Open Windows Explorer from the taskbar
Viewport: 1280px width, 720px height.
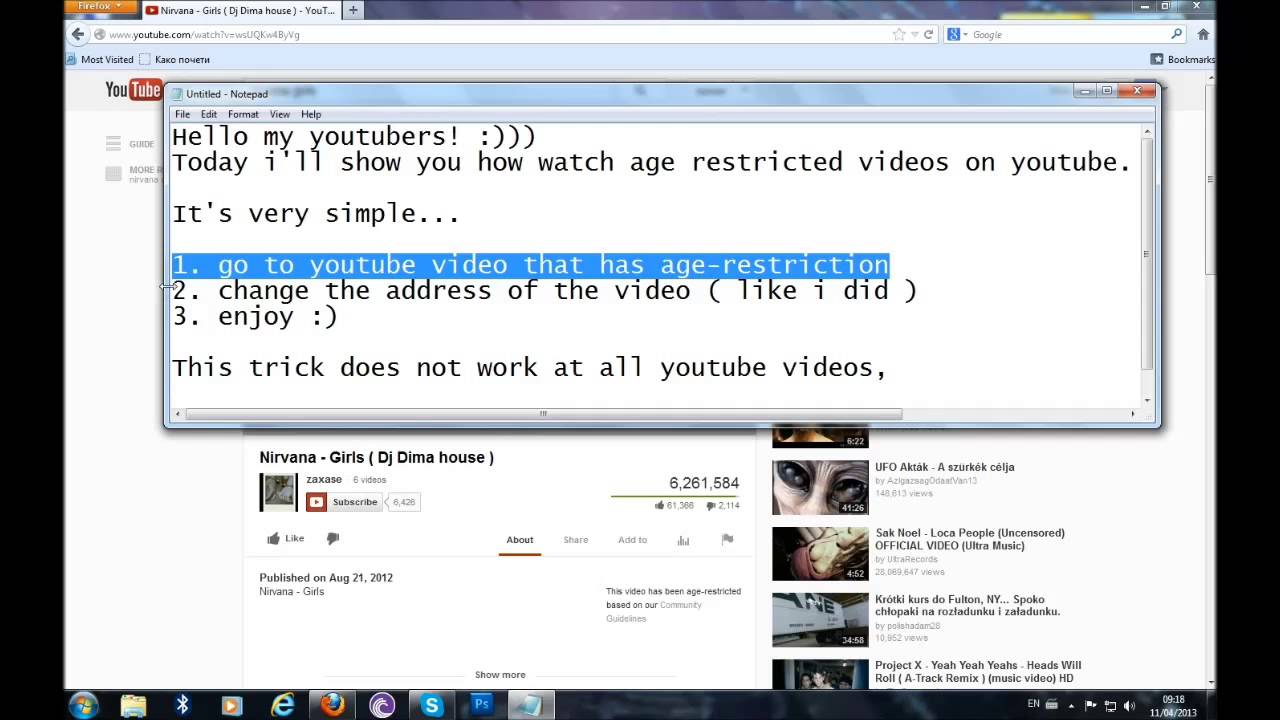[133, 706]
